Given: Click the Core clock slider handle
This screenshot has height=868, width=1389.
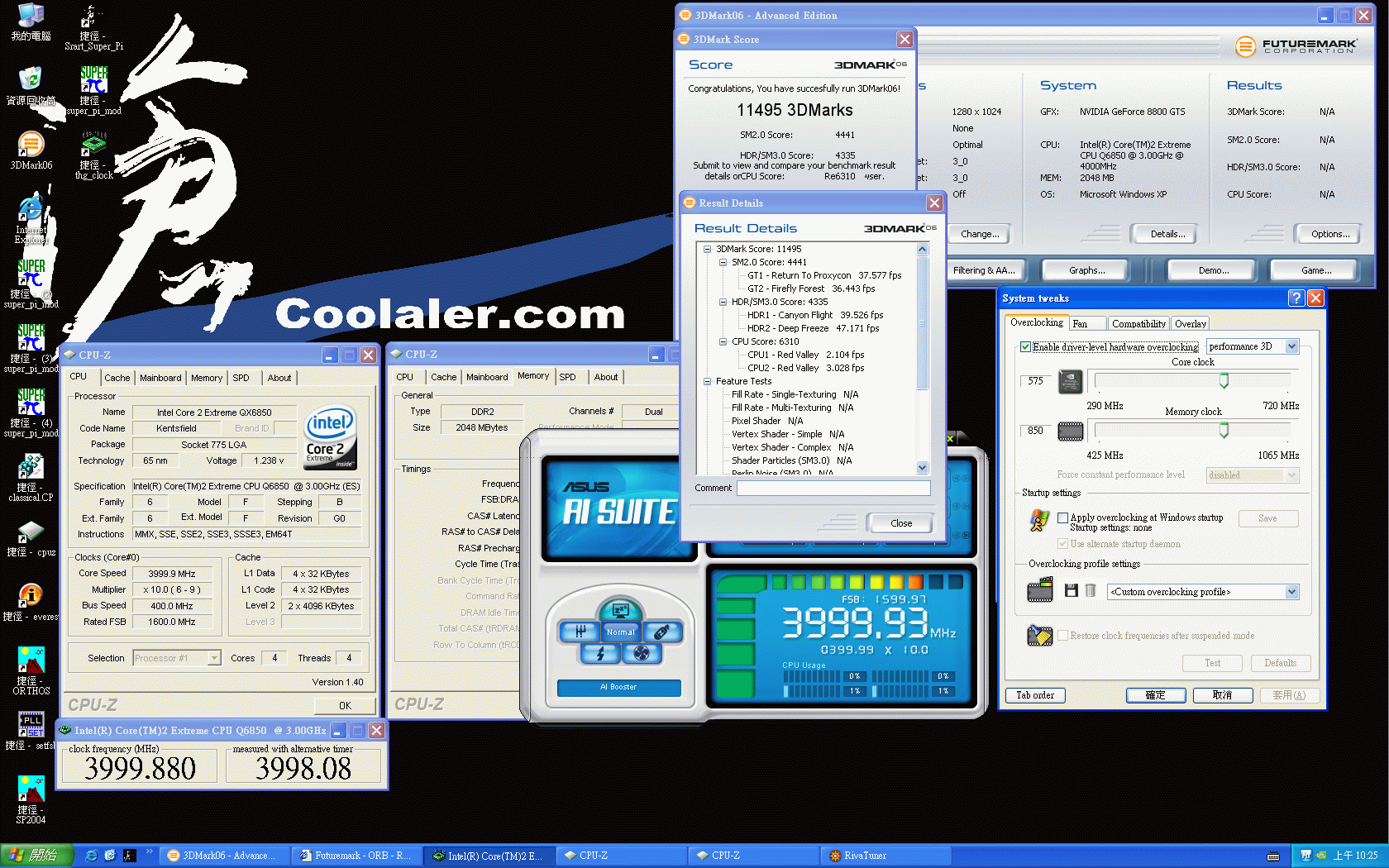Looking at the screenshot, I should click(1224, 380).
